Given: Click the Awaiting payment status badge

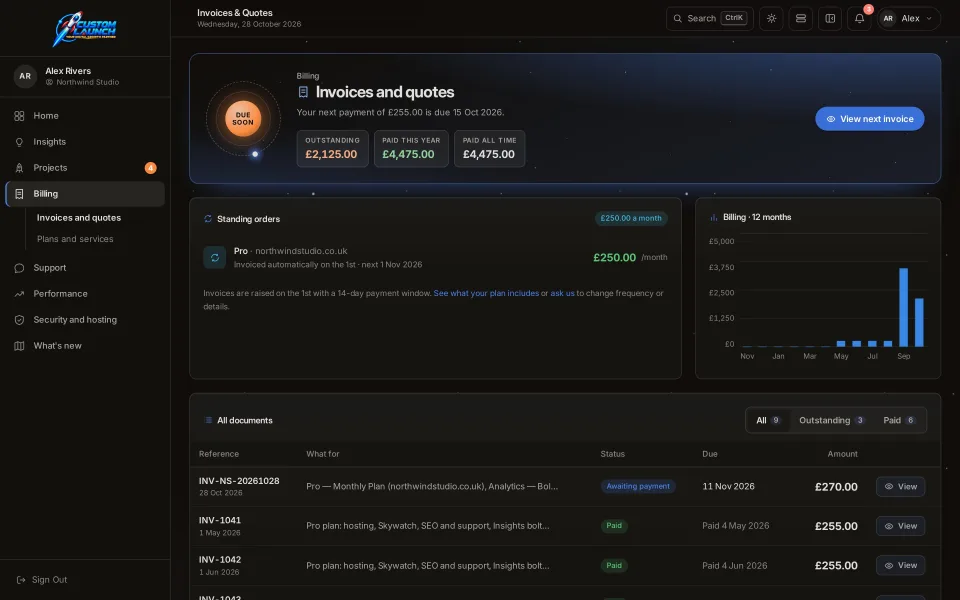Looking at the screenshot, I should click(x=638, y=486).
